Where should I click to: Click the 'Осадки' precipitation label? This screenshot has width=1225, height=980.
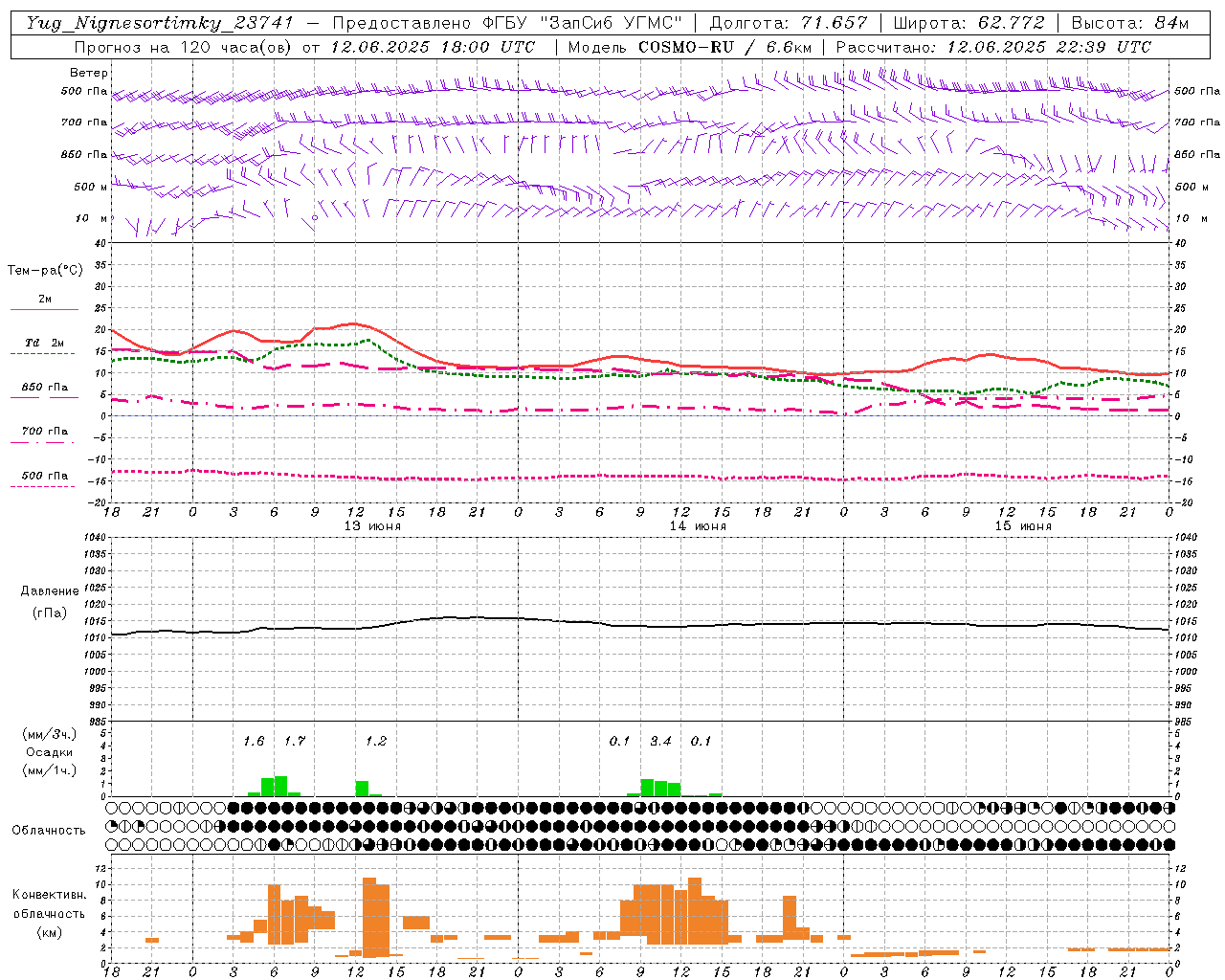pos(49,752)
